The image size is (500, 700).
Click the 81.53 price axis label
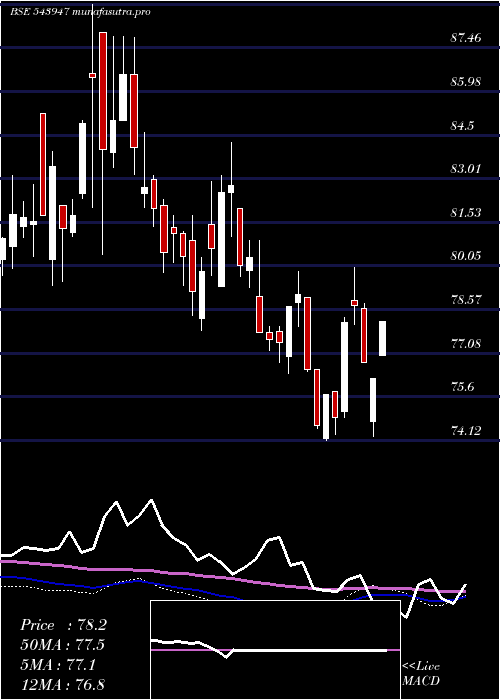466,212
